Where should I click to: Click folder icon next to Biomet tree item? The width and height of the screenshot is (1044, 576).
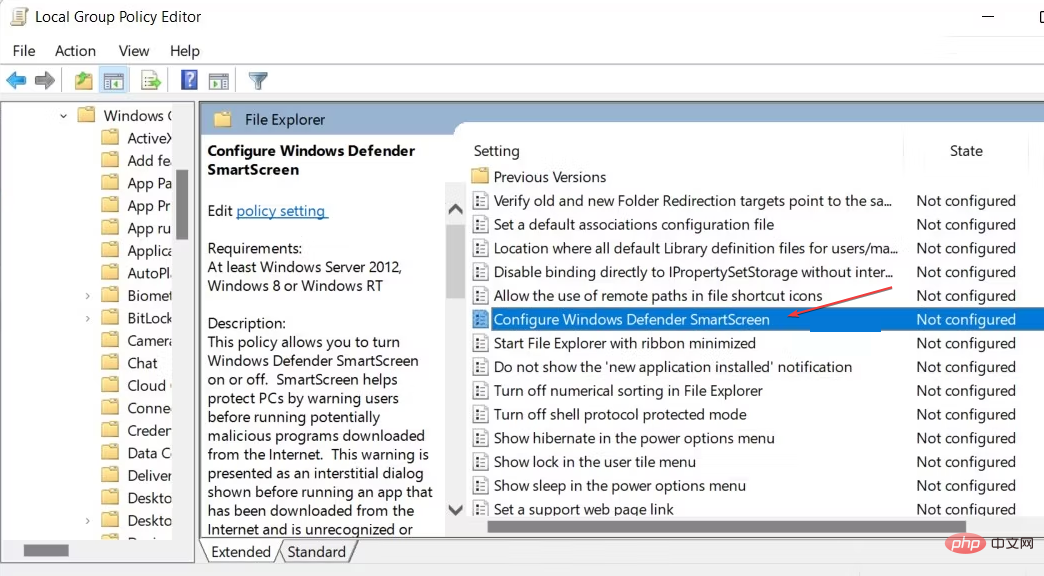[110, 295]
